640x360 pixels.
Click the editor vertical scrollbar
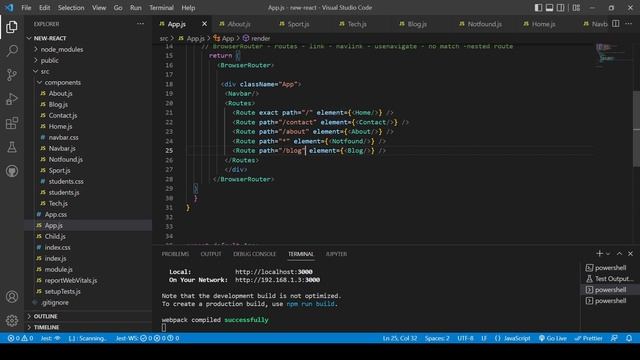[x=636, y=129]
